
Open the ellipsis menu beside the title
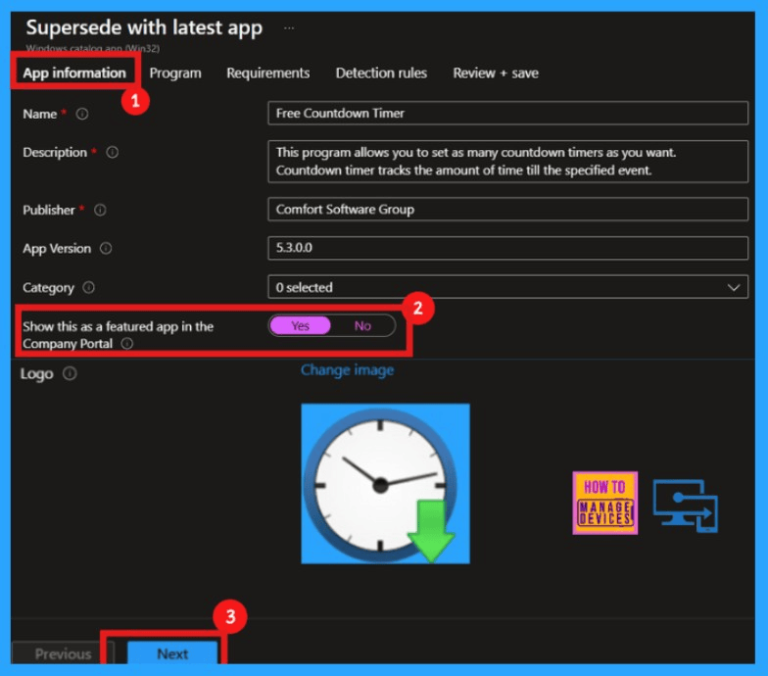coord(289,28)
